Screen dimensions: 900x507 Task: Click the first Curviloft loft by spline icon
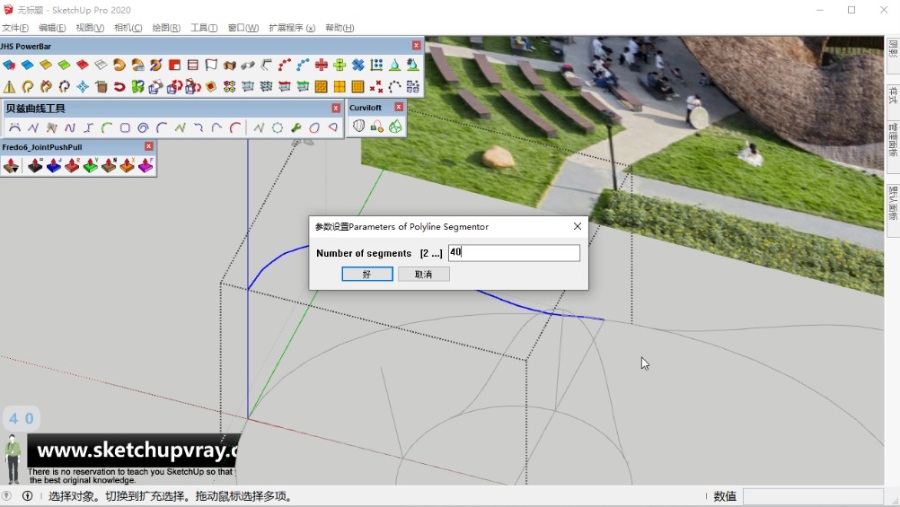tap(359, 126)
